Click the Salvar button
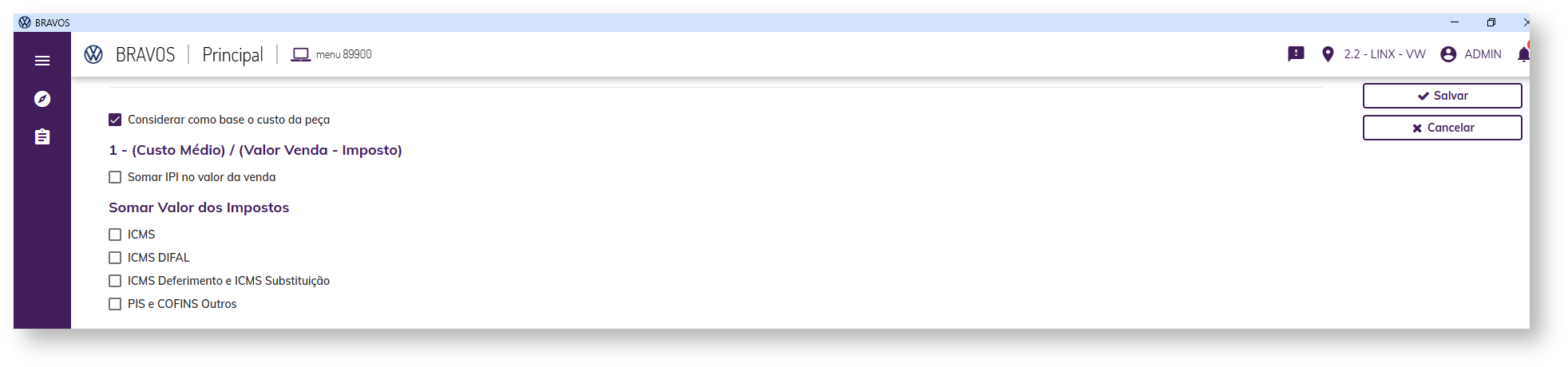 (1442, 96)
